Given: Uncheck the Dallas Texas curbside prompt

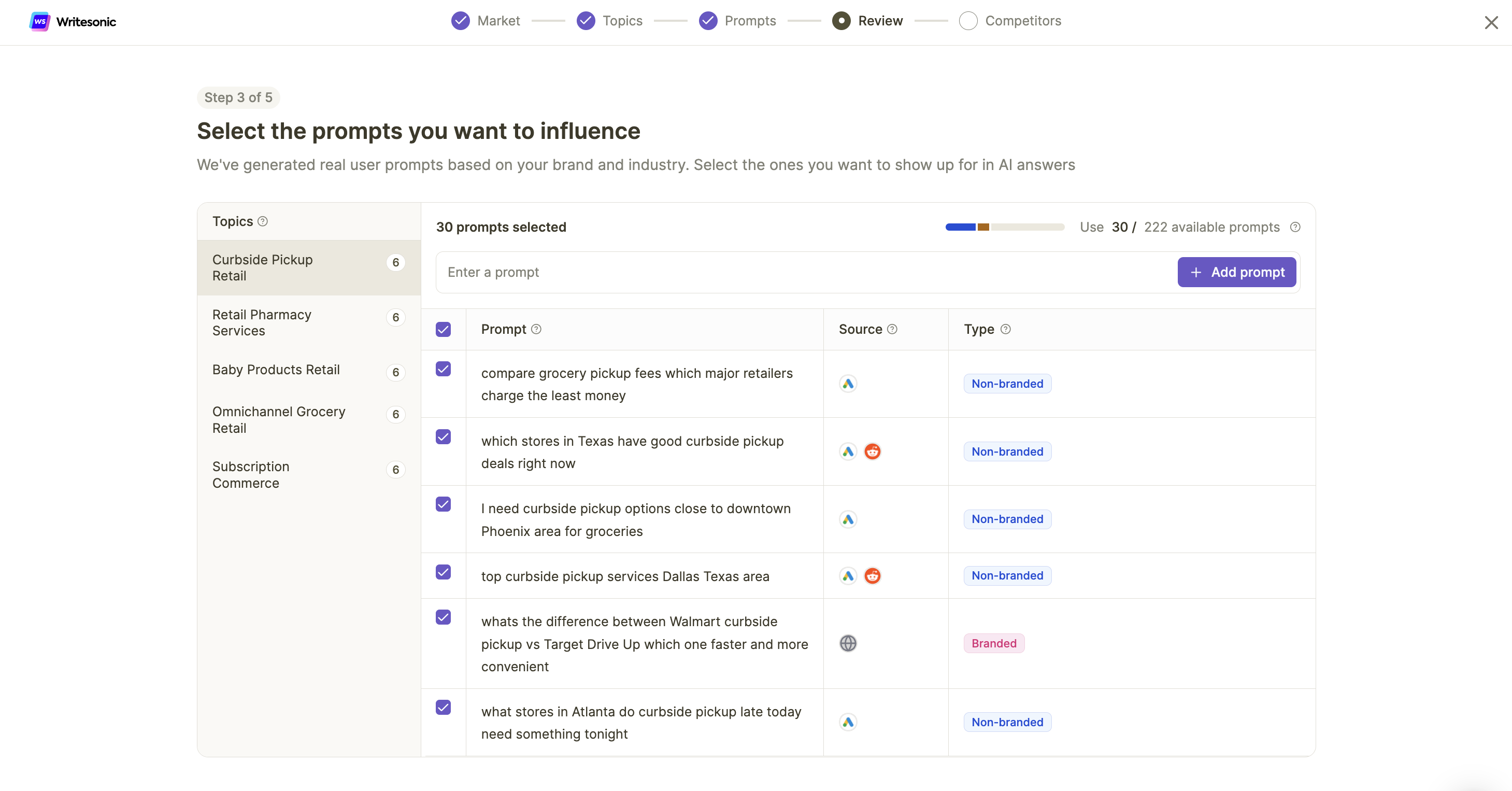Looking at the screenshot, I should click(443, 572).
